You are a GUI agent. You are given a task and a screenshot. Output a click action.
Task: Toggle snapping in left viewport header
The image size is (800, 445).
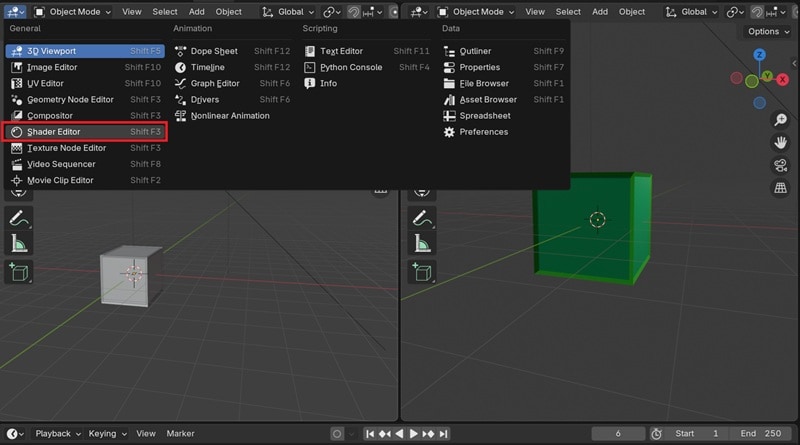click(354, 12)
